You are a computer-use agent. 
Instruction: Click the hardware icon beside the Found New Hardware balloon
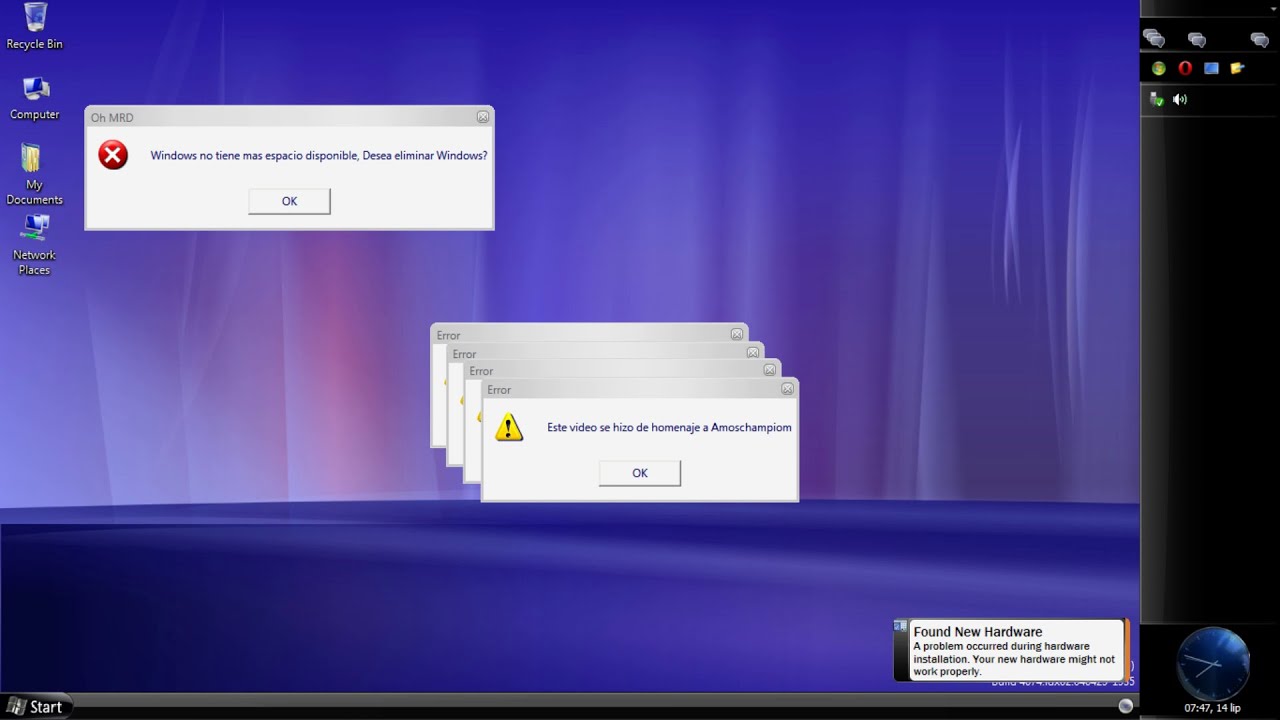pos(901,627)
